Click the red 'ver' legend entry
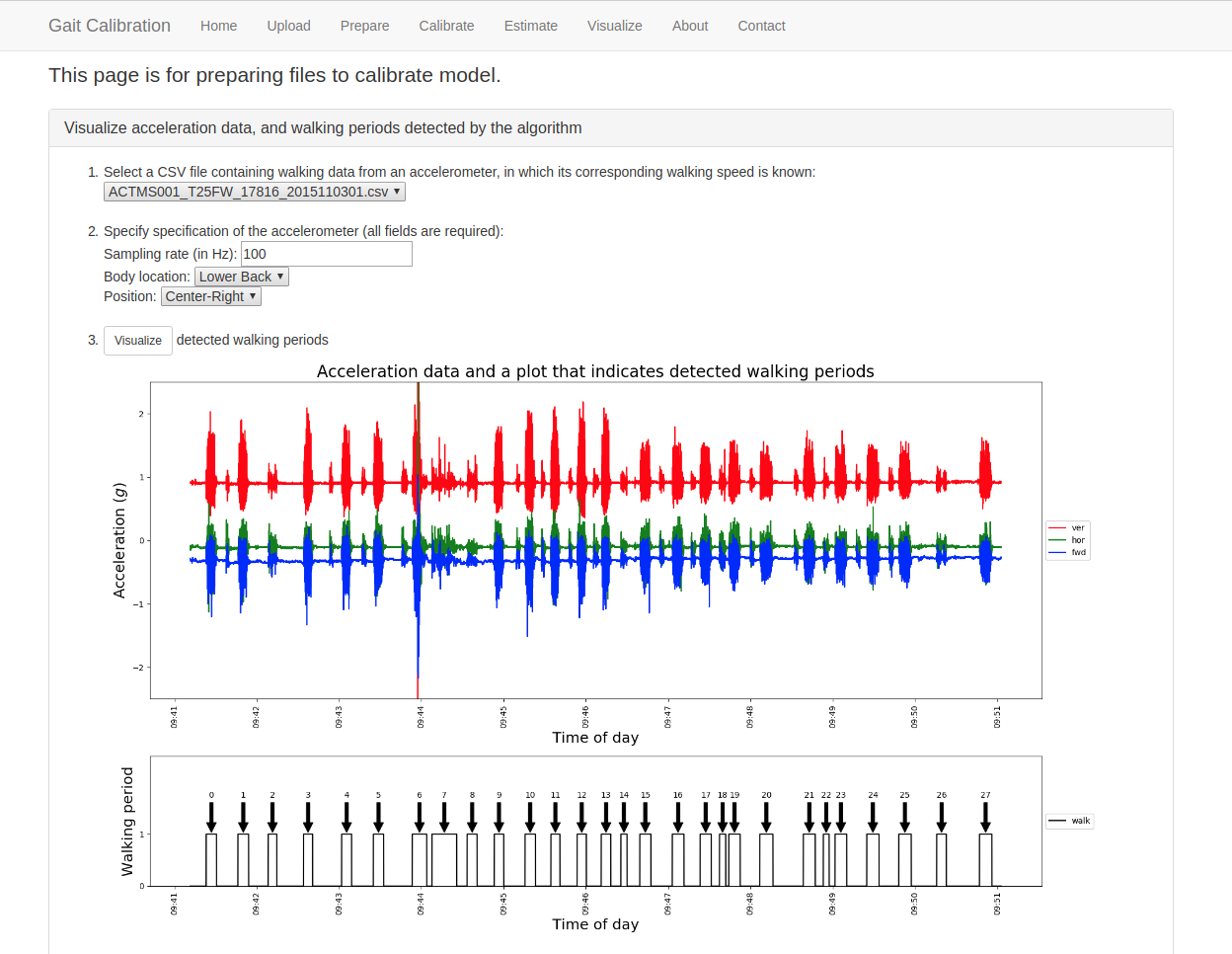This screenshot has height=954, width=1232. (x=1068, y=528)
